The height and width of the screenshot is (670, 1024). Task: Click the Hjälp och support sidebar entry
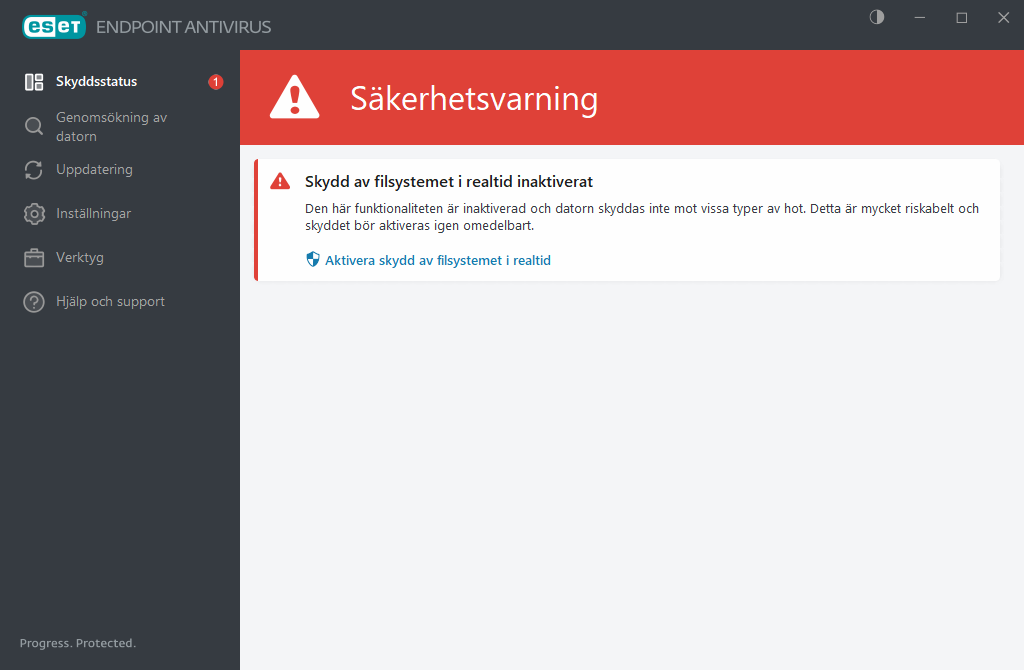[x=110, y=301]
